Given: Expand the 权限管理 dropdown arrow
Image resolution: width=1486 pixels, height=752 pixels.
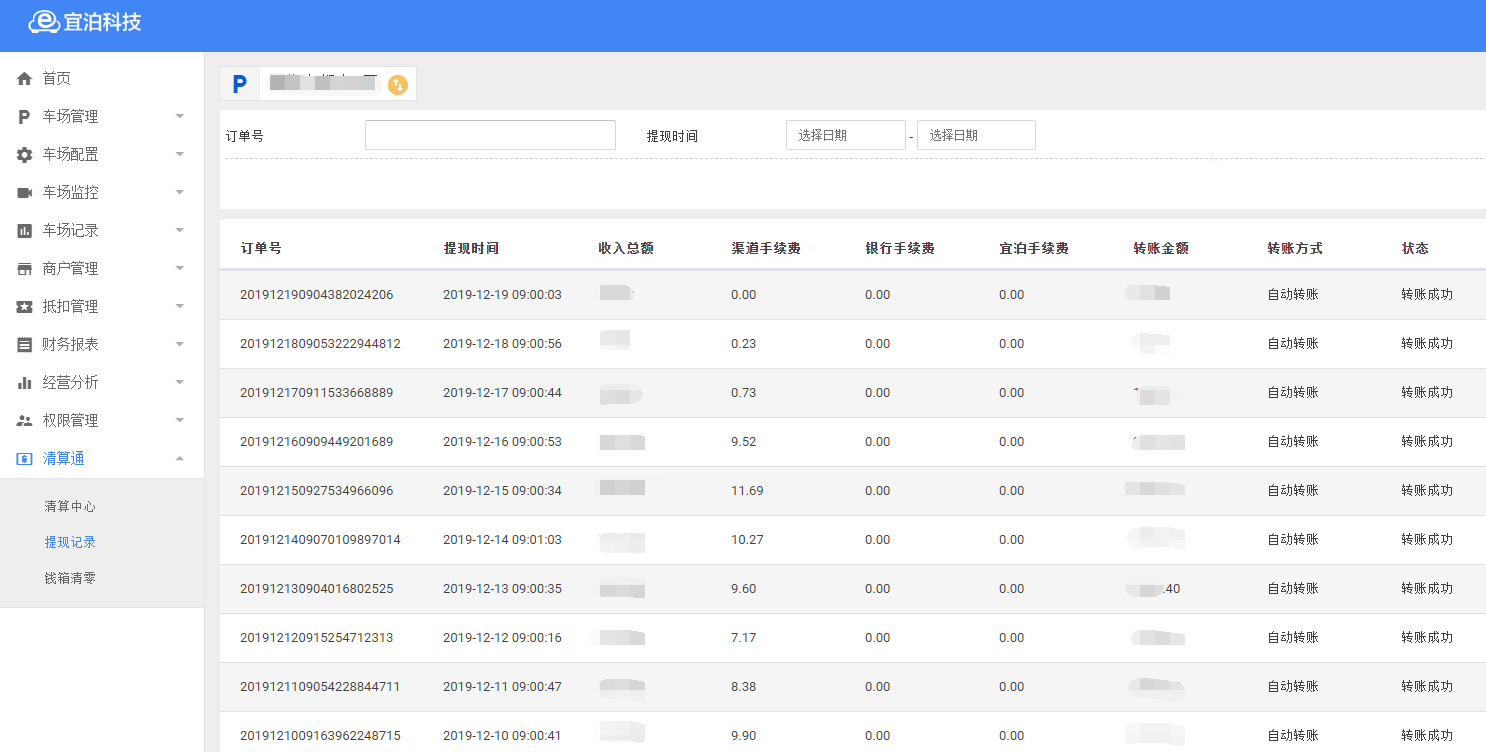Looking at the screenshot, I should 180,421.
